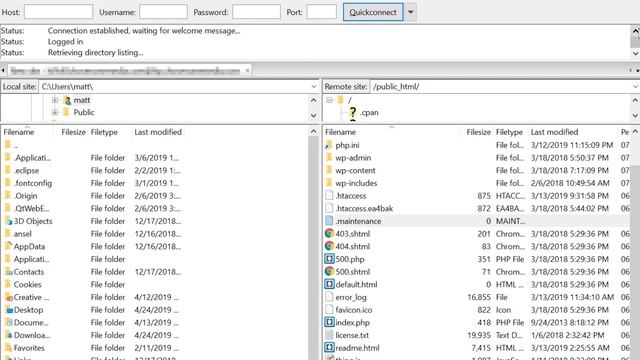The width and height of the screenshot is (640, 360).
Task: Open the Local site path dropdown
Action: coord(313,87)
